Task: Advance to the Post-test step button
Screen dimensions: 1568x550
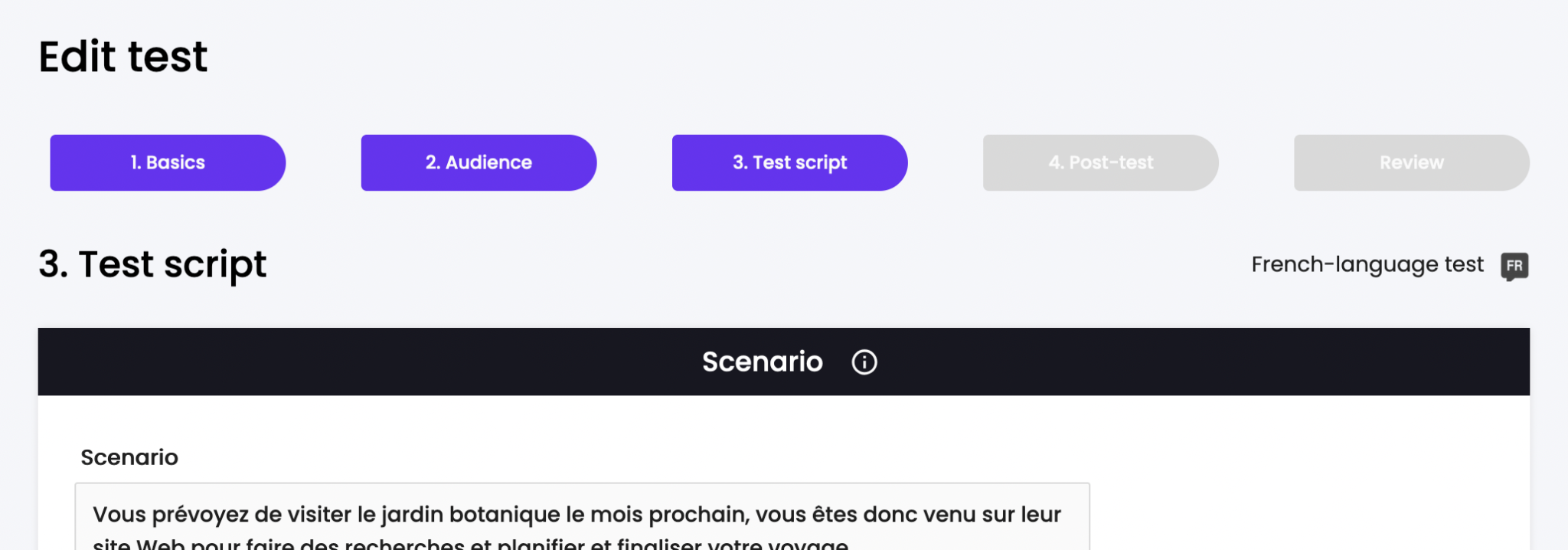Action: 1100,162
